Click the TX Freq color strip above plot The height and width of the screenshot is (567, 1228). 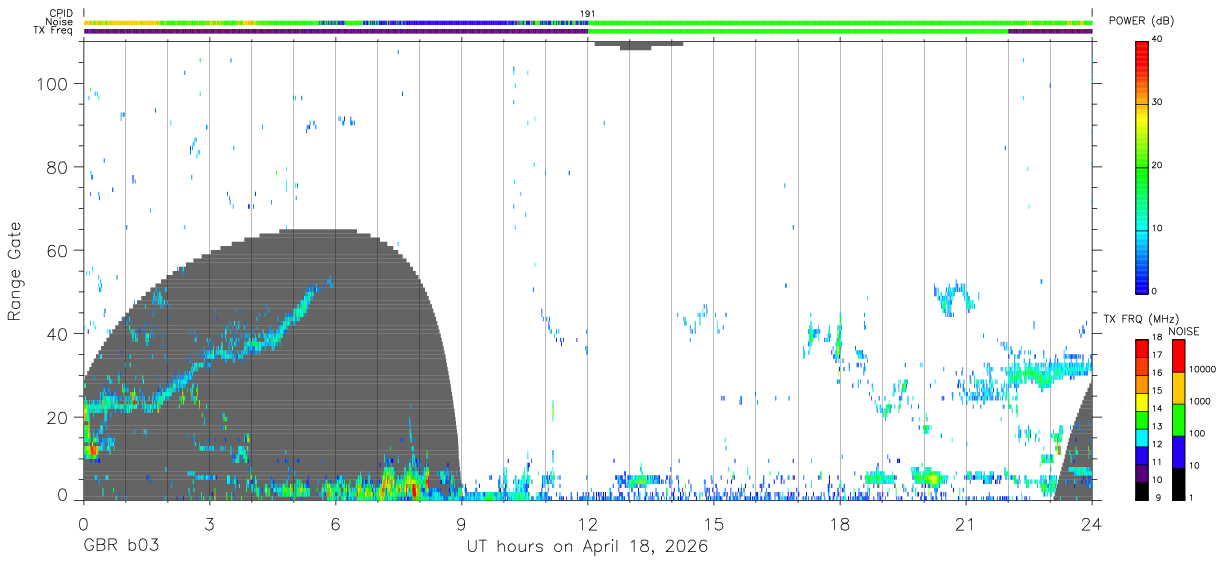tap(588, 31)
